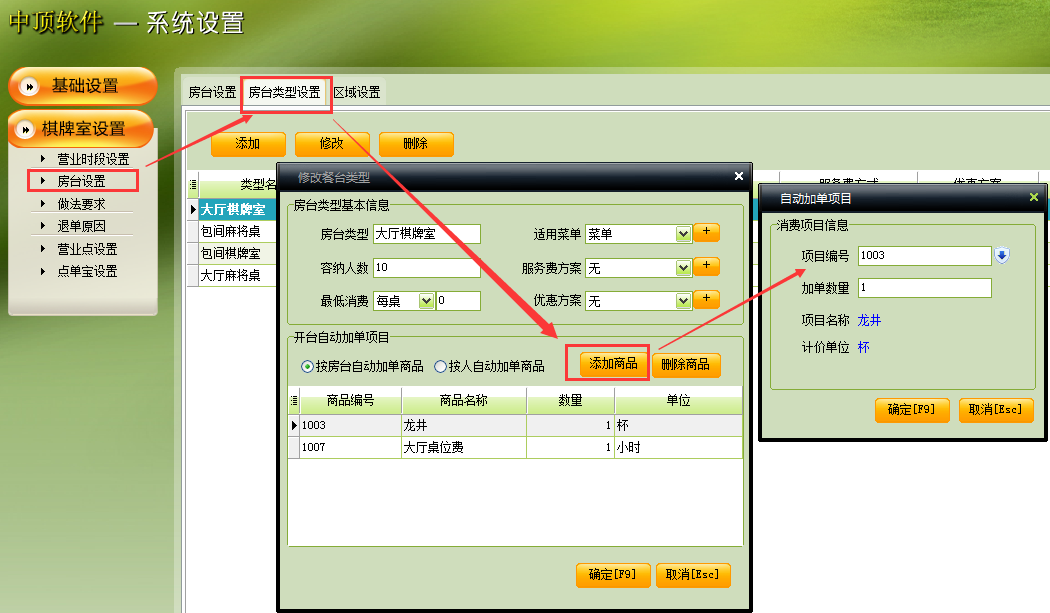Click the type list corner menu icon
The height and width of the screenshot is (613, 1050).
pos(193,184)
